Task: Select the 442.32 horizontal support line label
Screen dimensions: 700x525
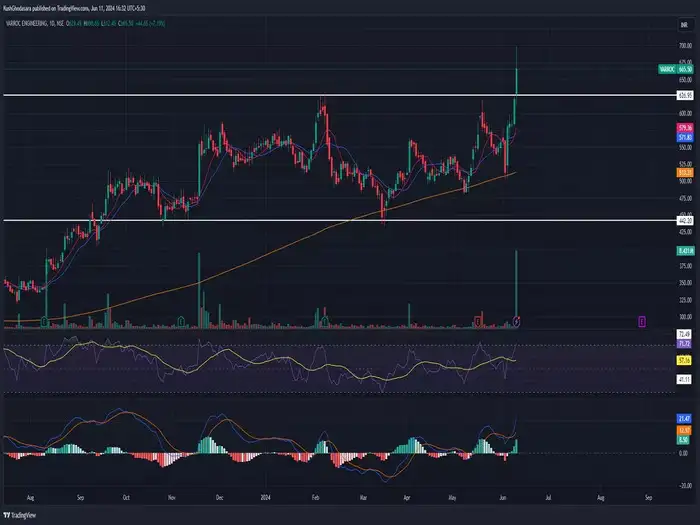Action: pos(686,220)
